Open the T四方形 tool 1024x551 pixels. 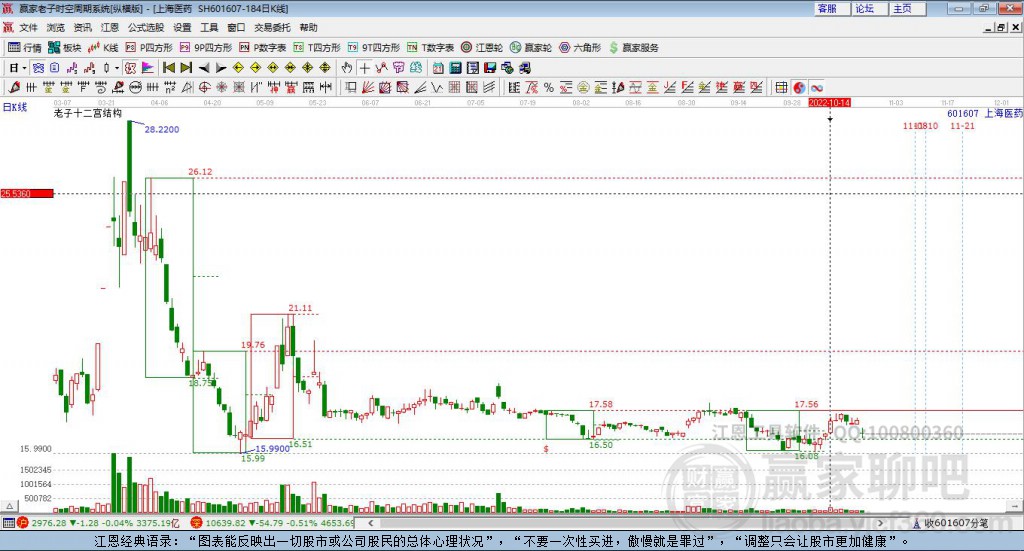point(317,48)
